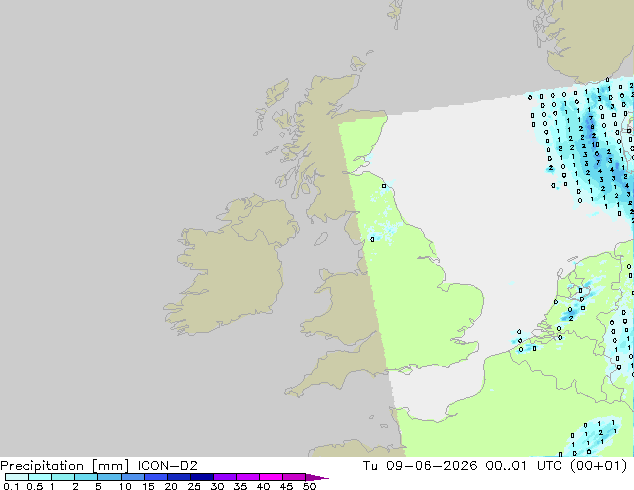Click the rain cluster at bottom-right of France
This screenshot has width=634, height=490.
click(x=592, y=437)
